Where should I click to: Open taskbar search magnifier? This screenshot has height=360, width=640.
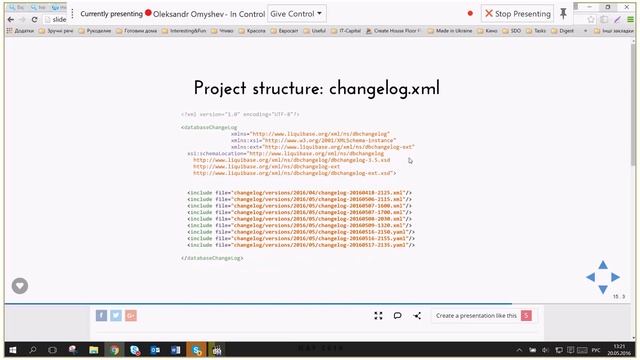(32, 350)
